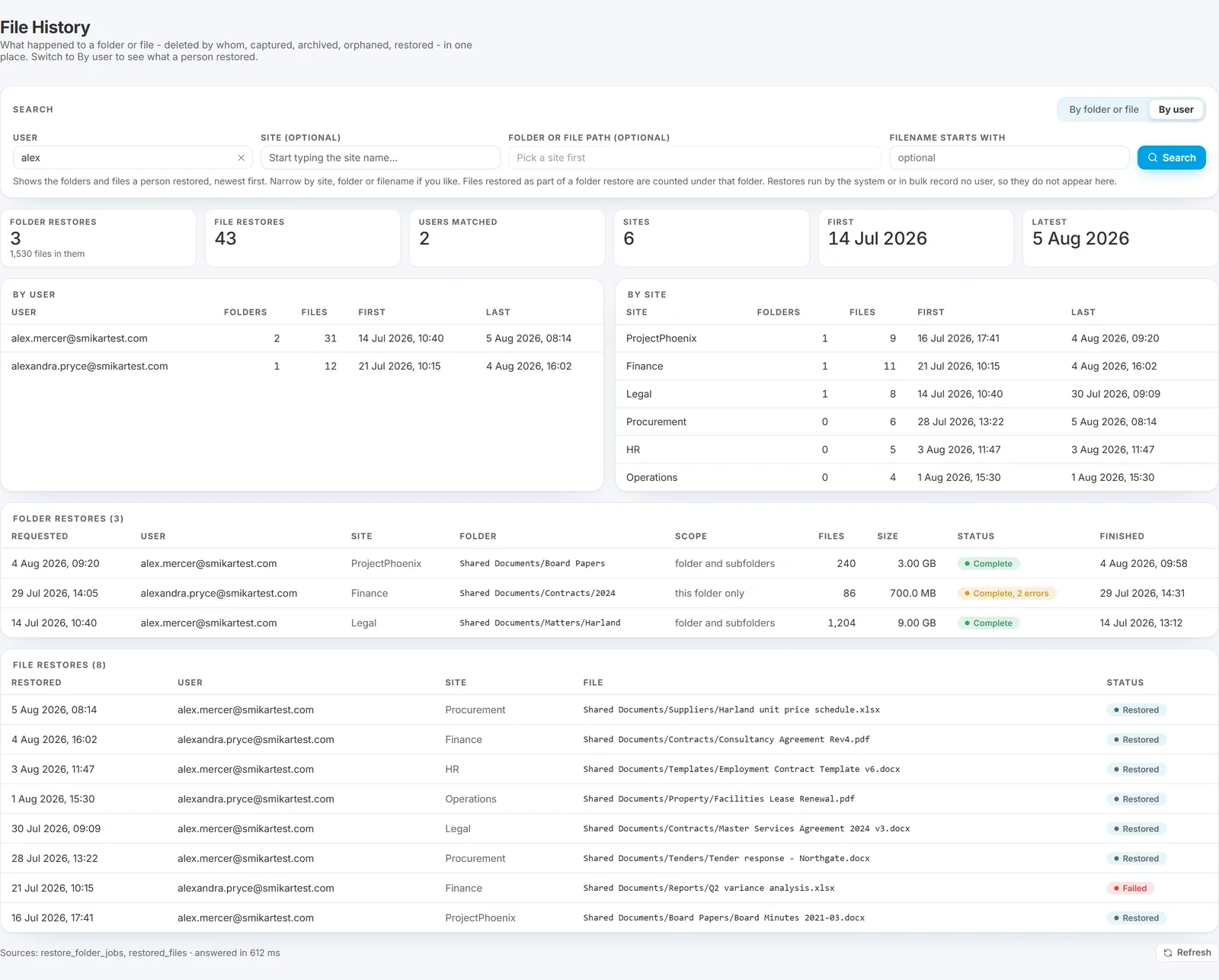Click Legal row in By Site table
Viewport: 1219px width, 980px height.
point(917,394)
